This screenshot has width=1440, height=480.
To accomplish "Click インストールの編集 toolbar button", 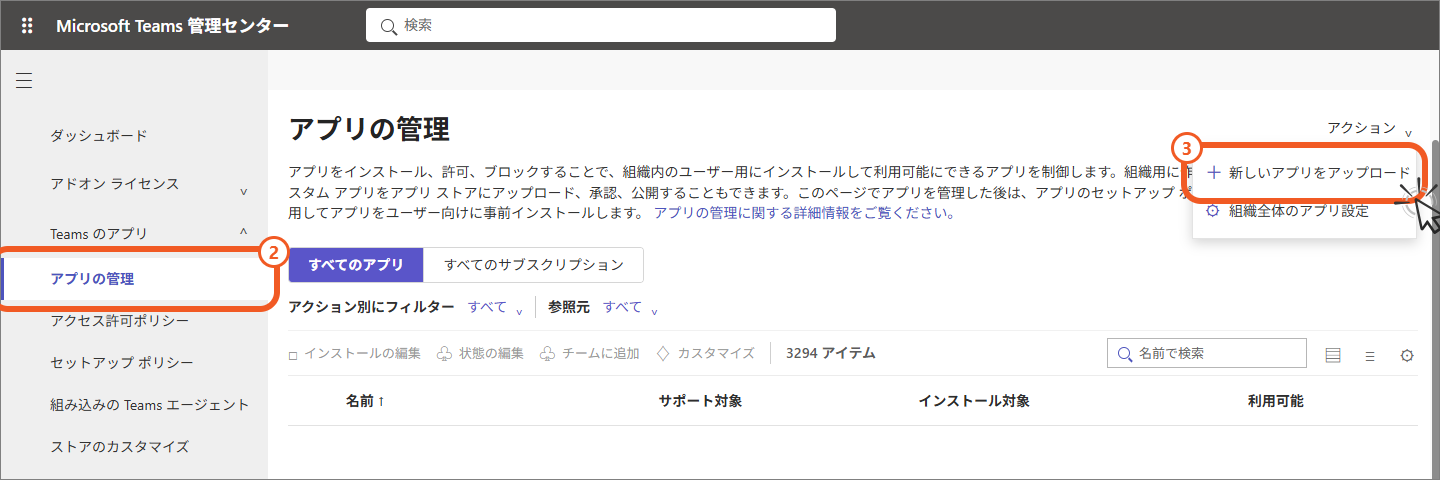I will pyautogui.click(x=355, y=353).
